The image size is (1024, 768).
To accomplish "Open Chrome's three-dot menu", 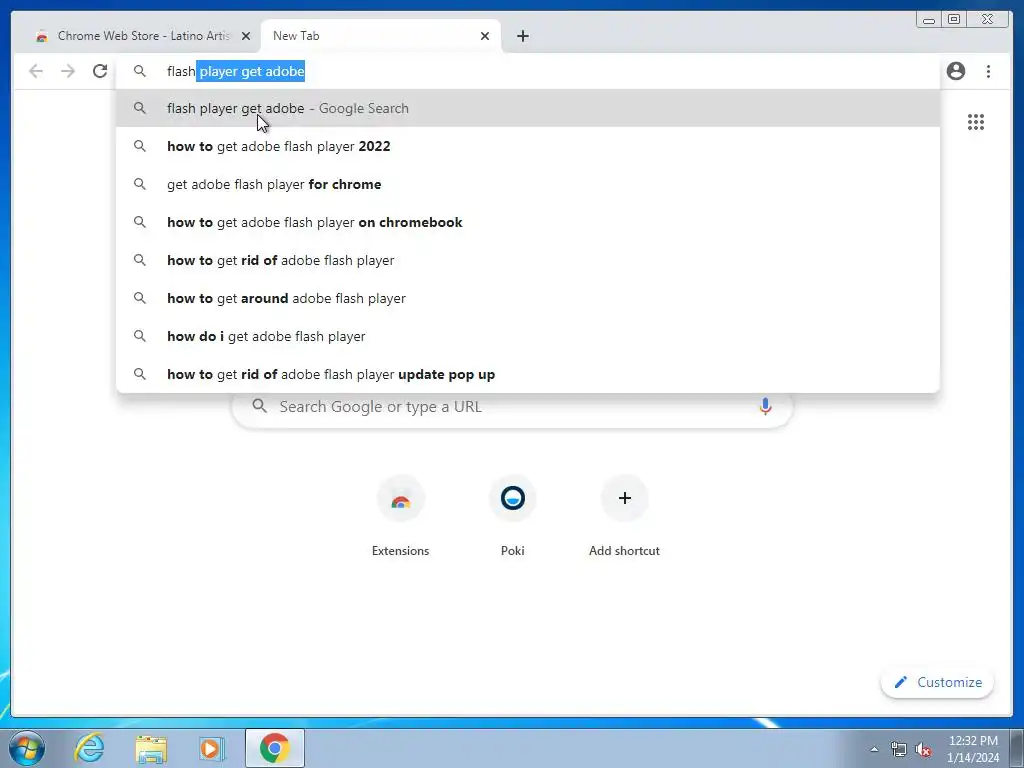I will point(988,71).
